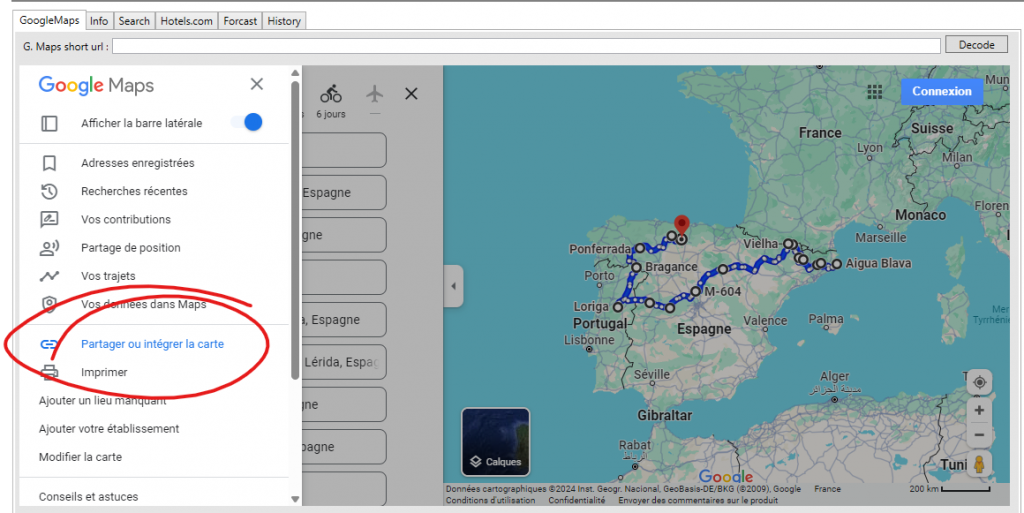Viewport: 1024px width, 513px height.
Task: Click the Vielha waypoint marker
Action: click(x=788, y=243)
